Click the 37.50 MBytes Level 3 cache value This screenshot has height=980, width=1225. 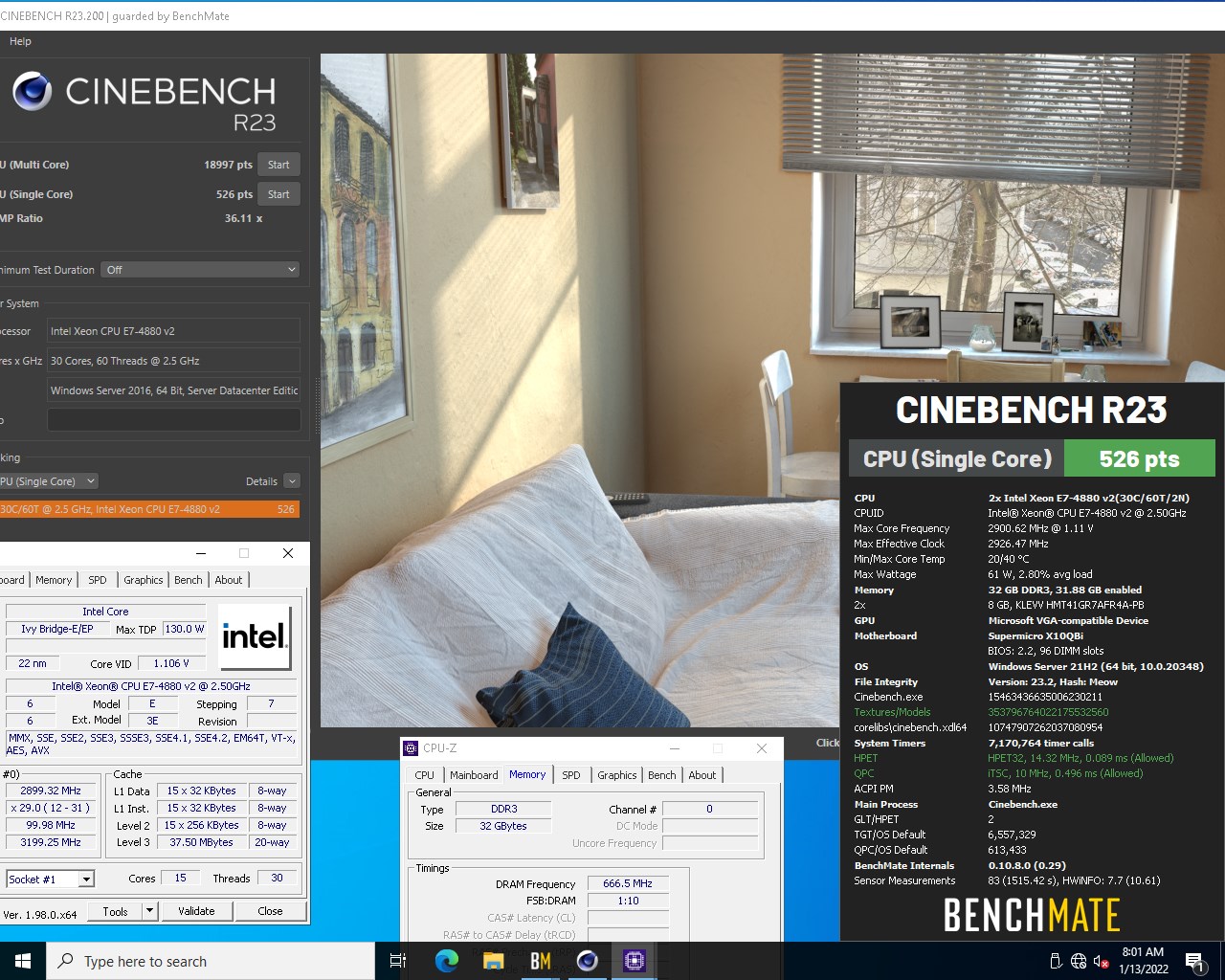tap(201, 842)
